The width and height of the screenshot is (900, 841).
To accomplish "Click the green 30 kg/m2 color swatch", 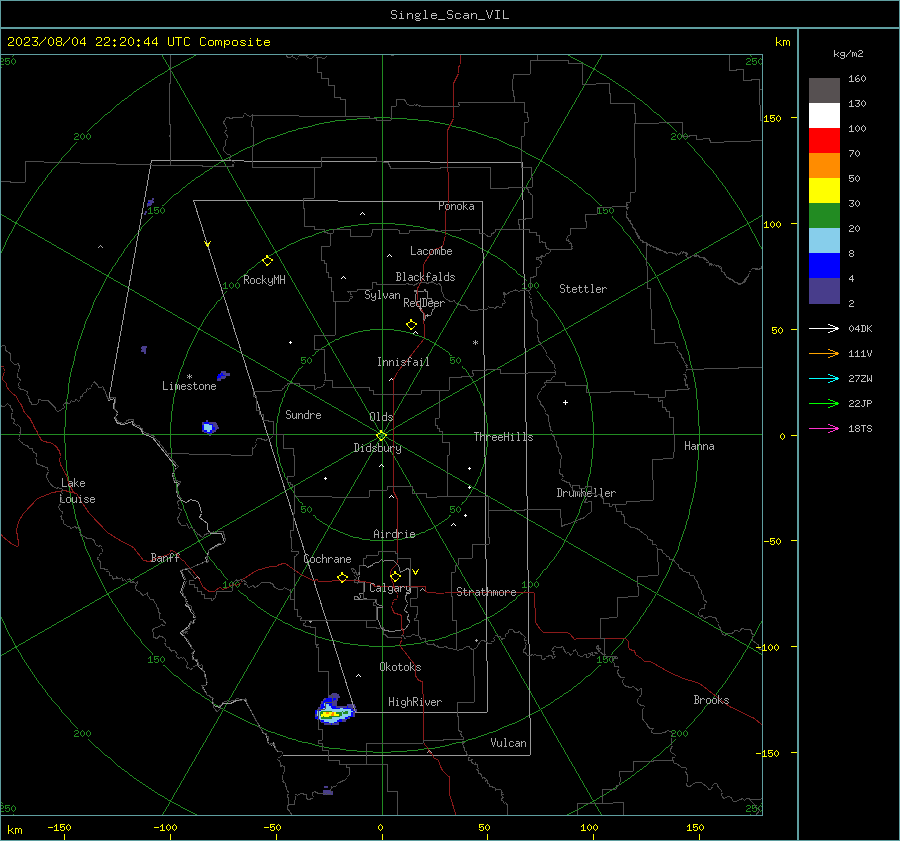I will pyautogui.click(x=824, y=215).
